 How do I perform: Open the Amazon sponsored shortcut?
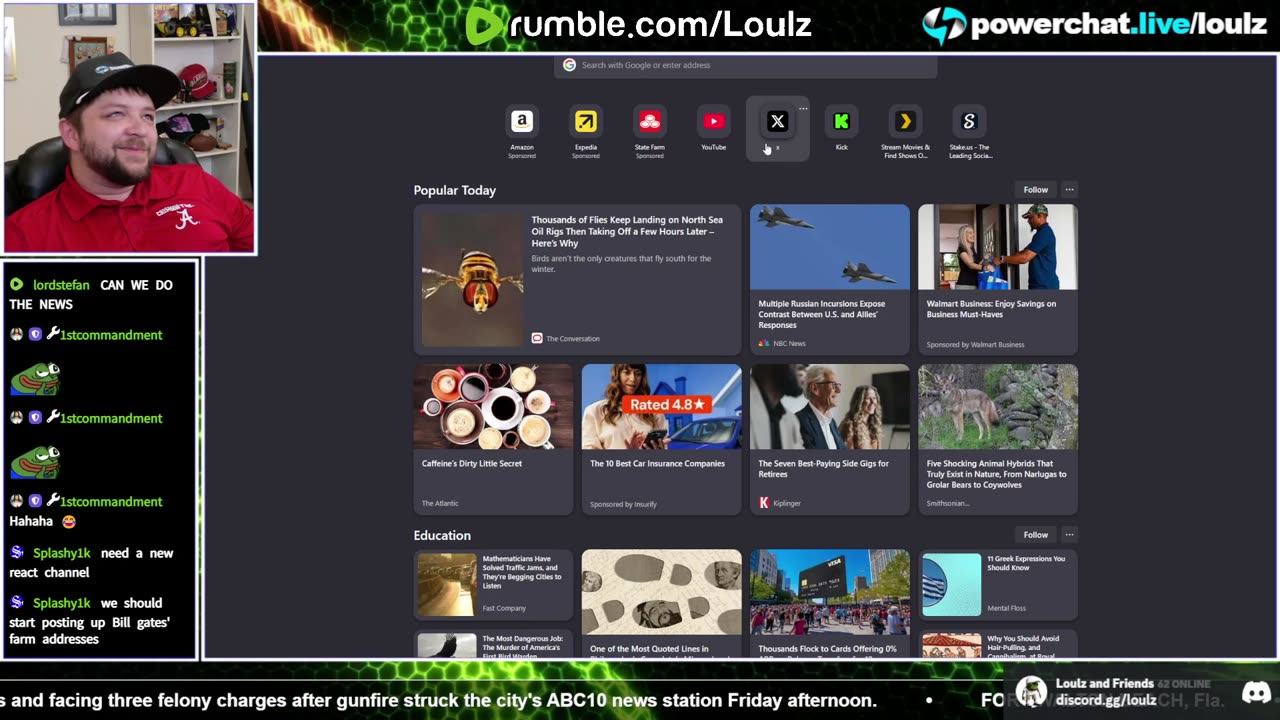click(521, 130)
